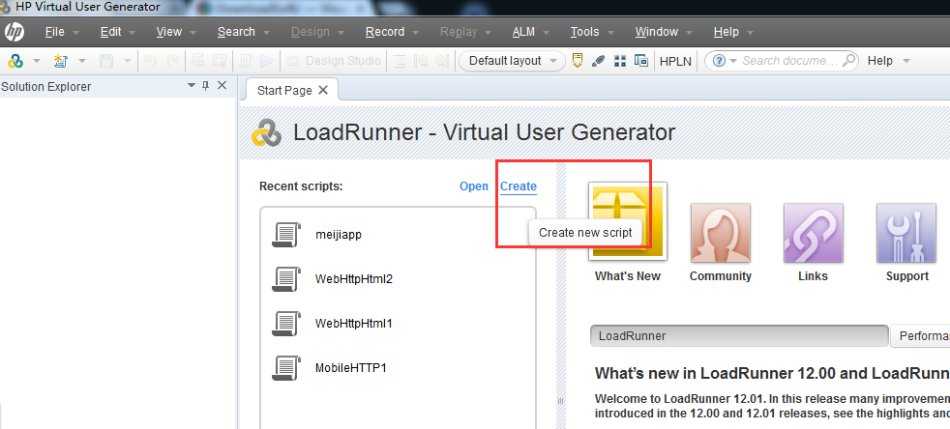Open the File menu
Screen dimensions: 950x429
55,32
